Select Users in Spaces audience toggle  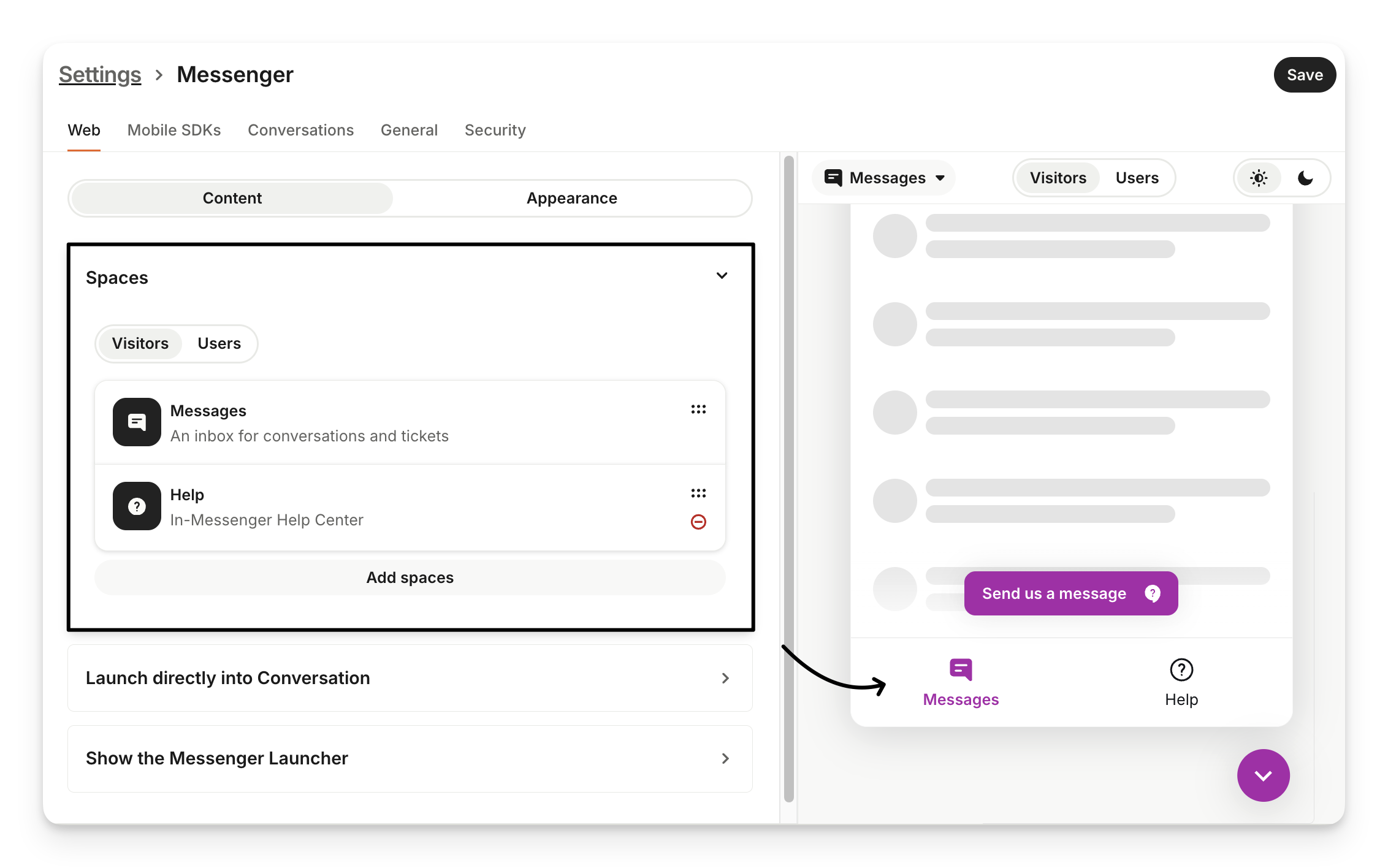(219, 343)
